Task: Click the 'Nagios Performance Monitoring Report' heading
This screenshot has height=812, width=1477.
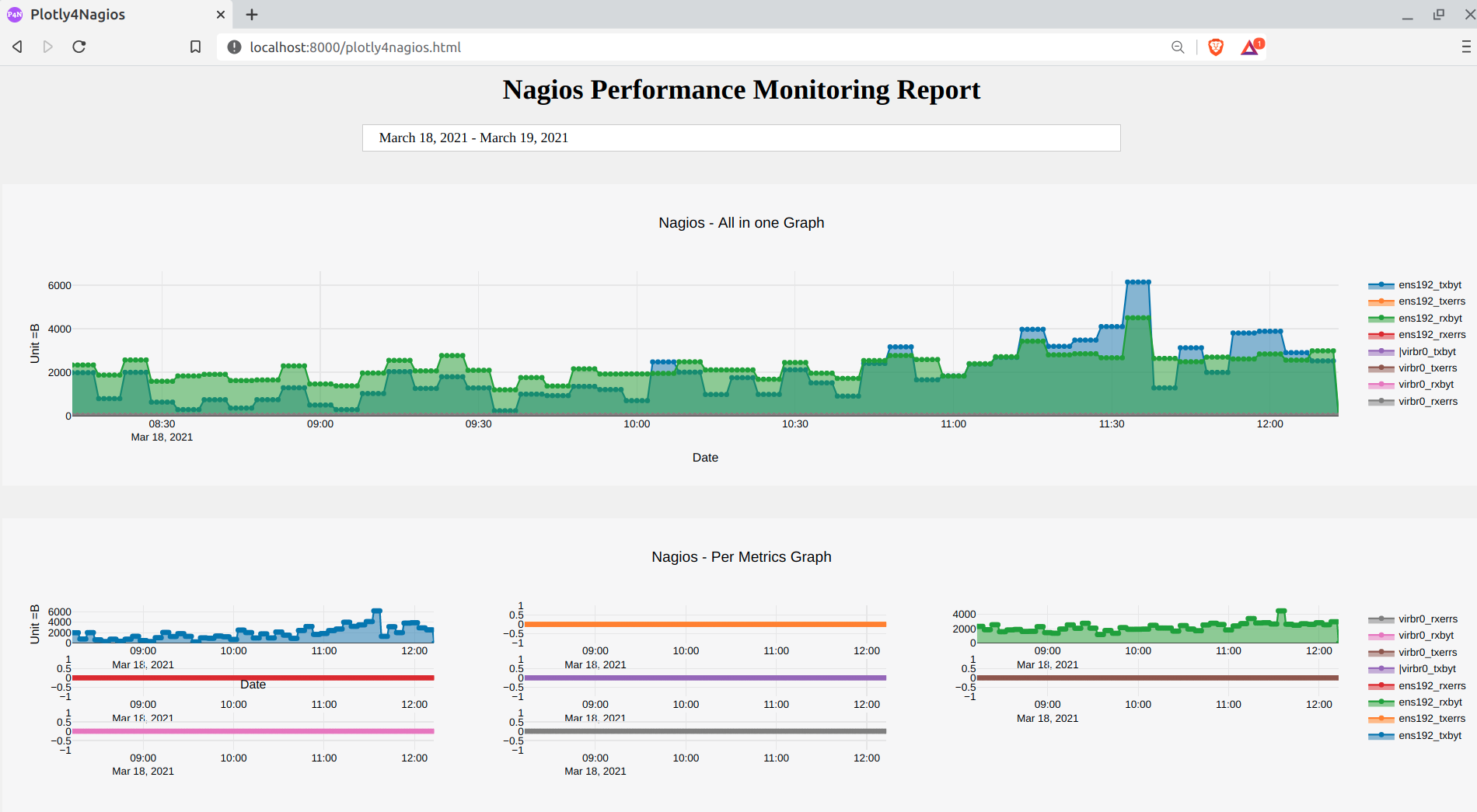Action: (741, 90)
